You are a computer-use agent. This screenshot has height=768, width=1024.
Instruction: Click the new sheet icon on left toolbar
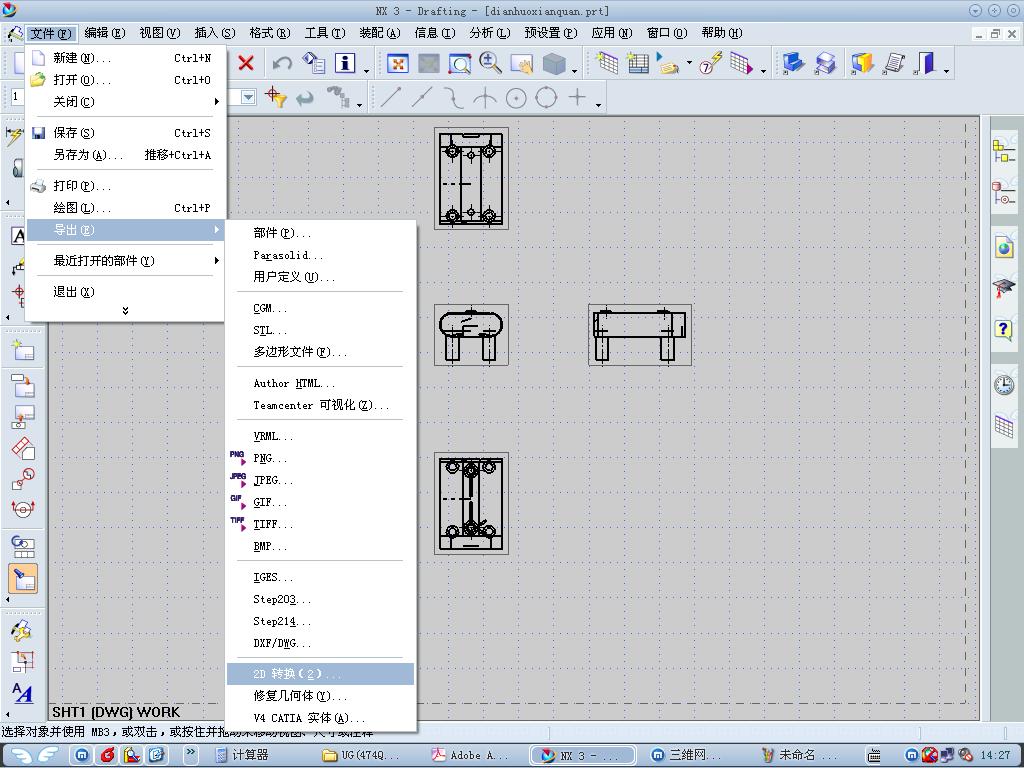point(24,351)
